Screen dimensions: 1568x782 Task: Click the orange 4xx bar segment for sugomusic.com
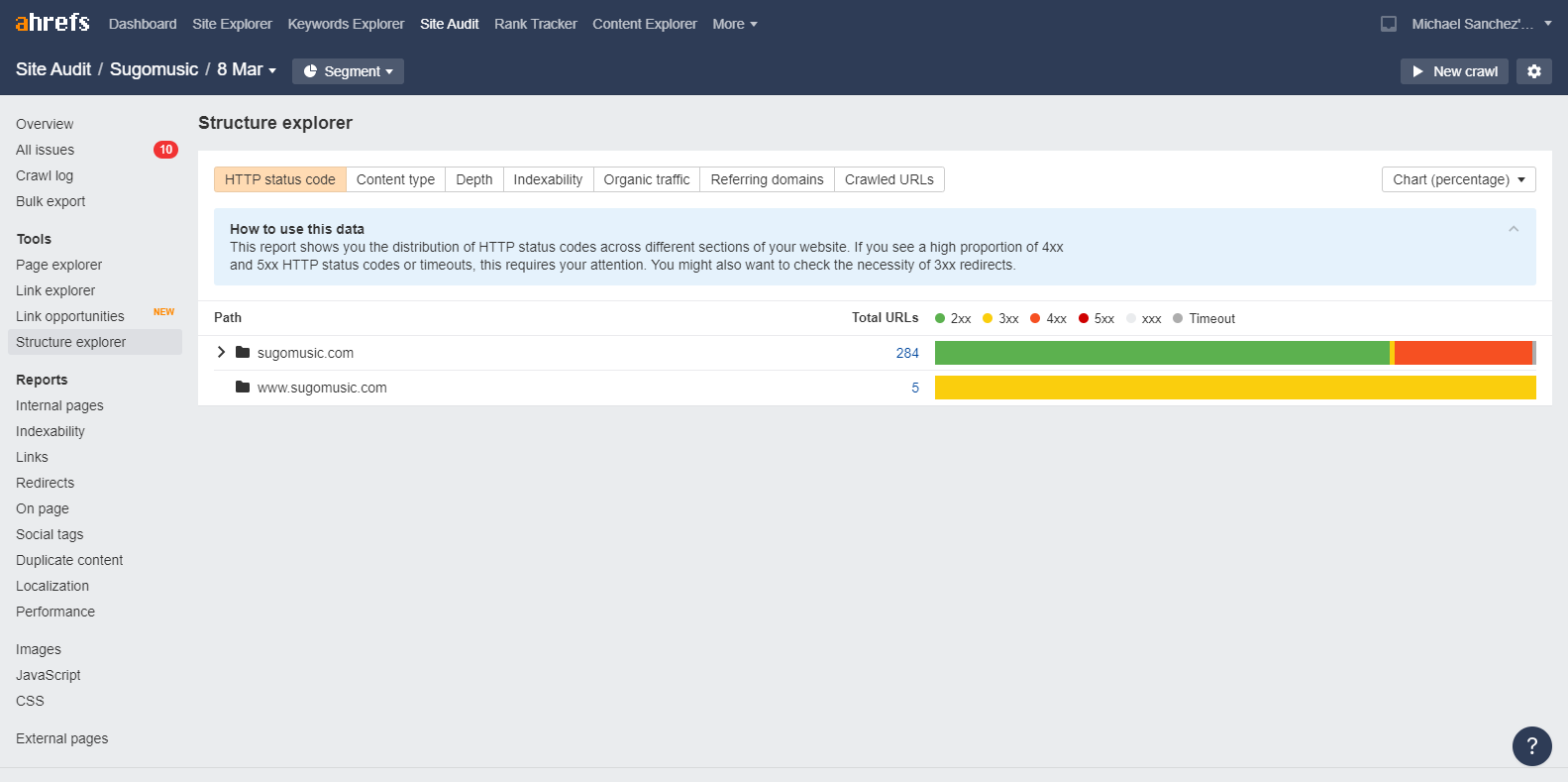point(1463,353)
